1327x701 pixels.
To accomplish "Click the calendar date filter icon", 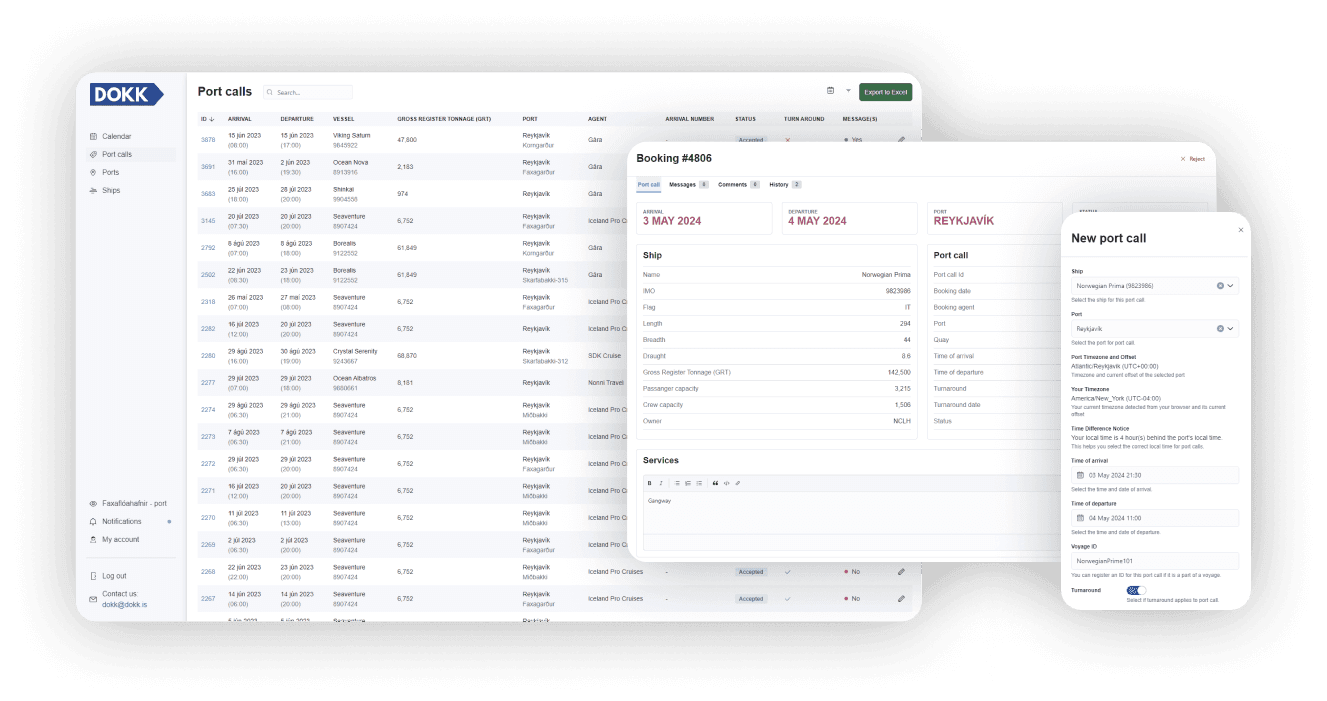I will tap(830, 91).
